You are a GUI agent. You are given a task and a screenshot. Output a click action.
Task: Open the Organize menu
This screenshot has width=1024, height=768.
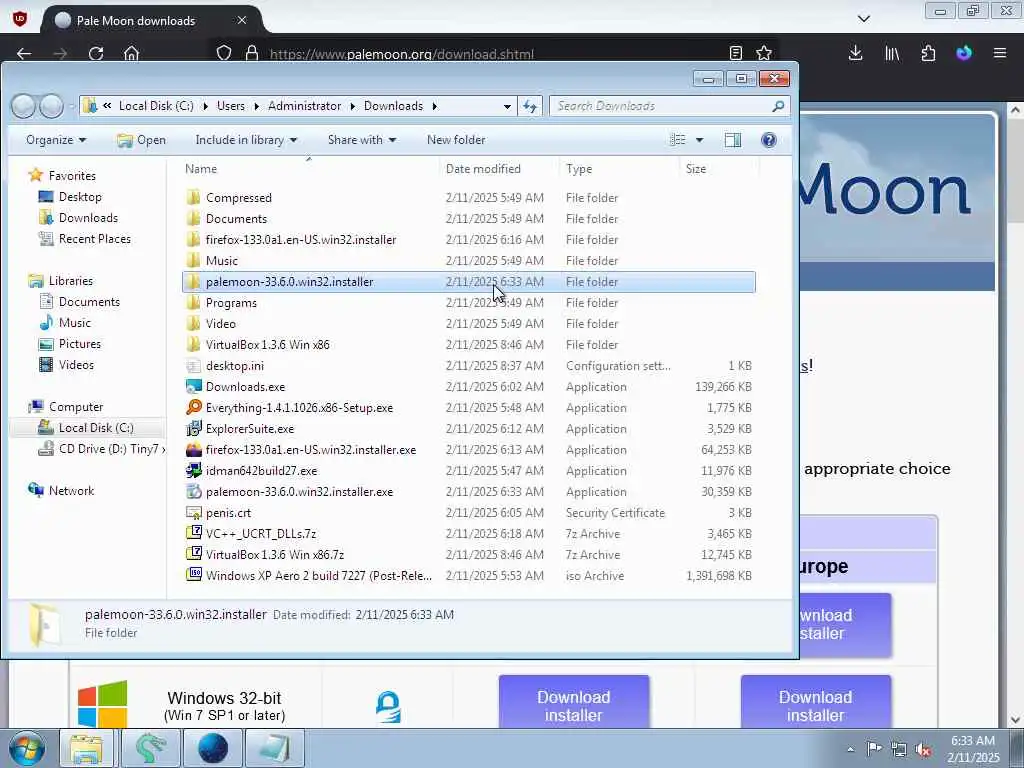point(56,140)
